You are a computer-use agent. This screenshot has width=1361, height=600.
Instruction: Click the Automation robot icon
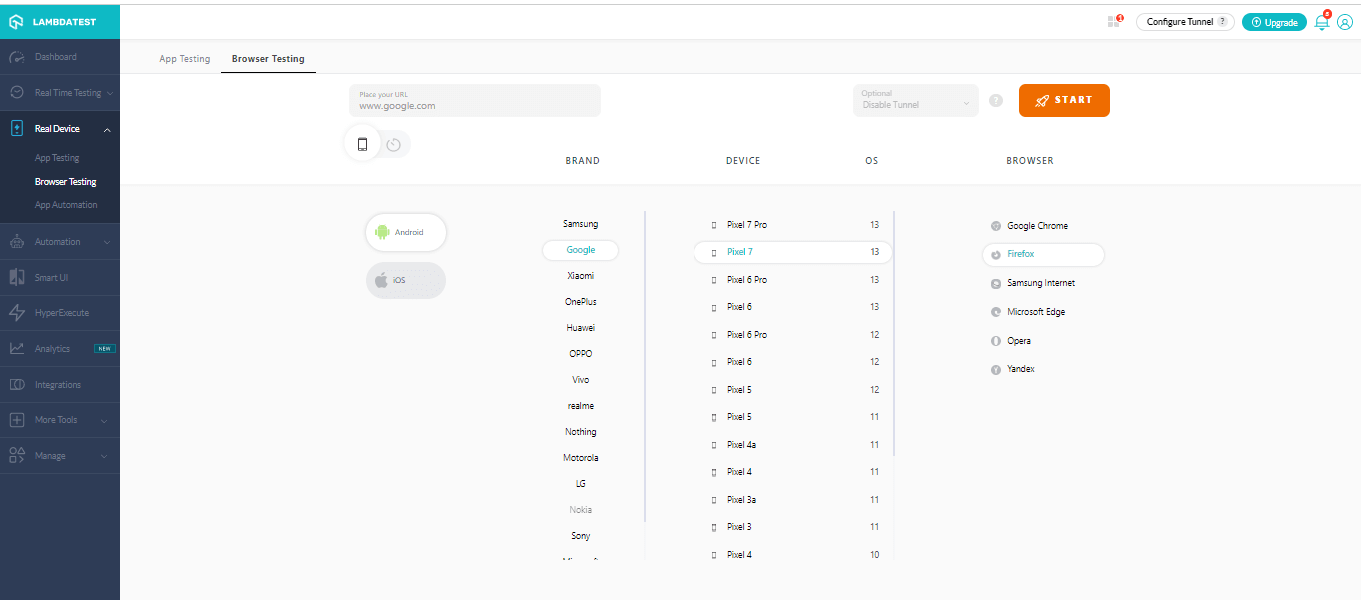16,241
